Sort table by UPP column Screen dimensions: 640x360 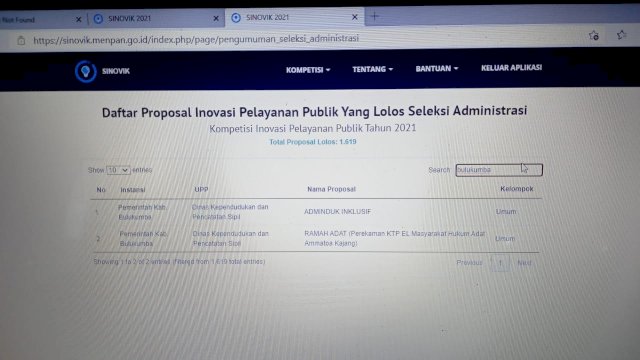[x=201, y=189]
